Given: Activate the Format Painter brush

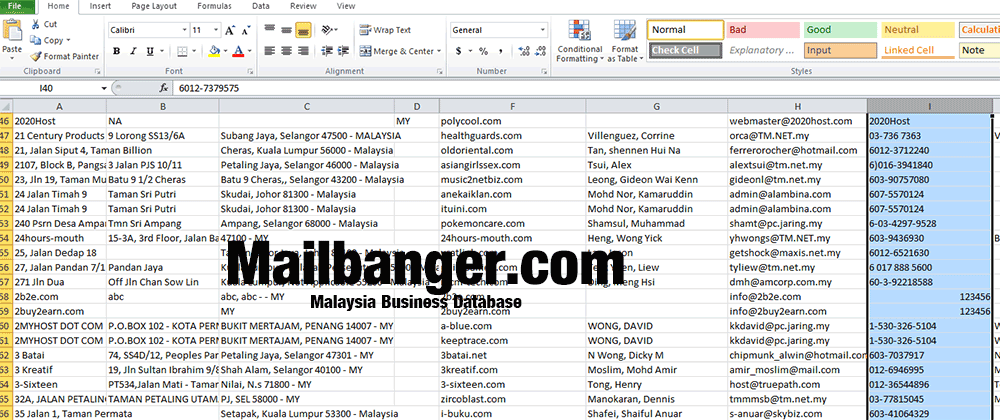Looking at the screenshot, I should [x=35, y=56].
